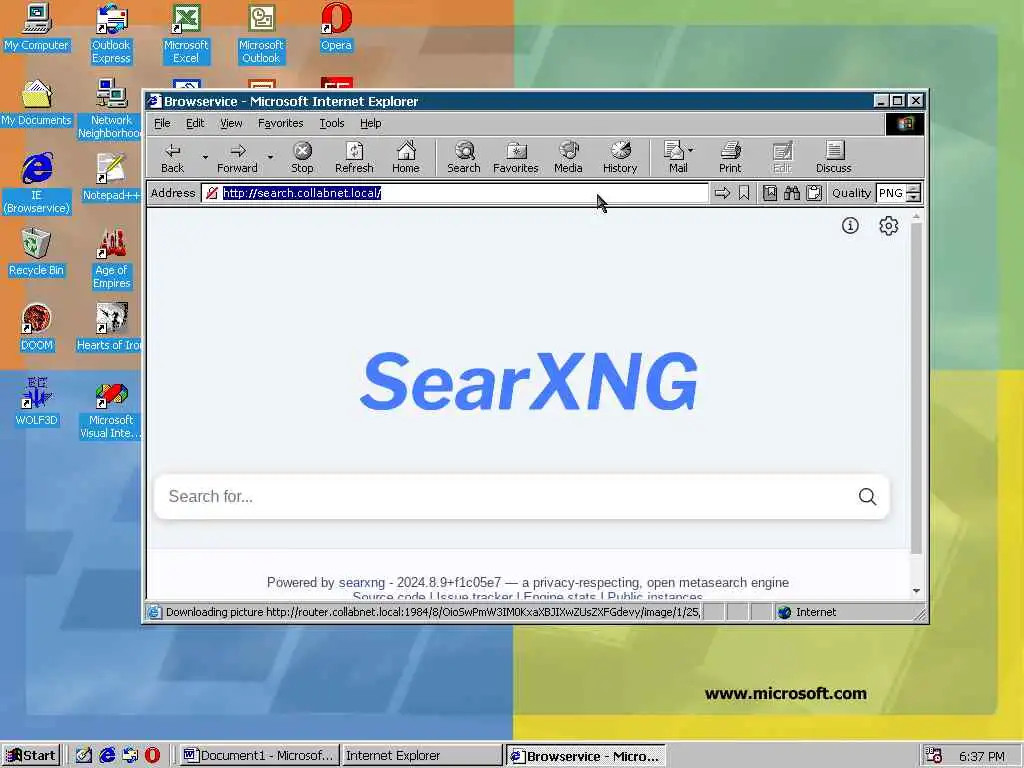The image size is (1024, 768).
Task: Open Back button history dropdown arrow
Action: [x=204, y=157]
